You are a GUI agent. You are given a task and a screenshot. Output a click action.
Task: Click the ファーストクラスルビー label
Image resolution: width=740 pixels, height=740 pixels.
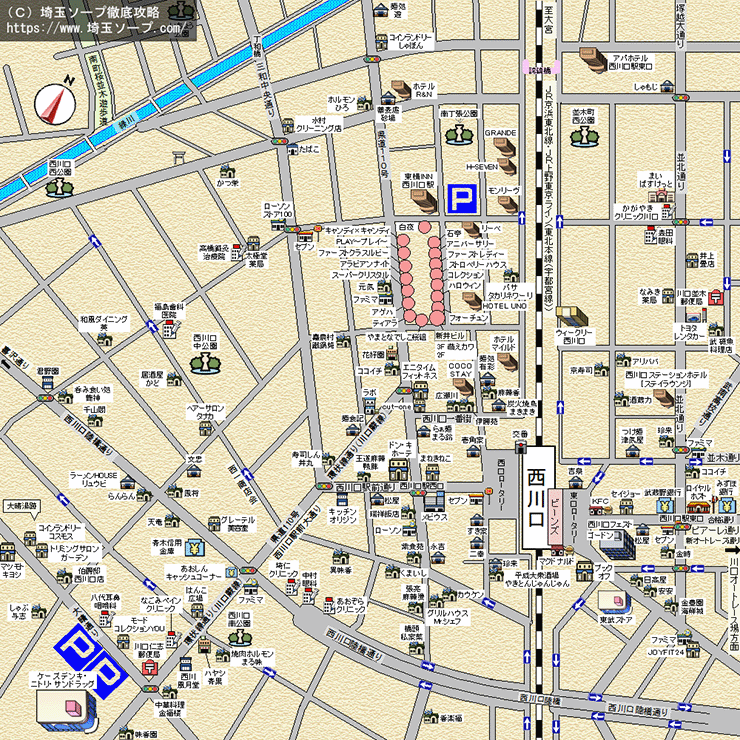point(353,253)
